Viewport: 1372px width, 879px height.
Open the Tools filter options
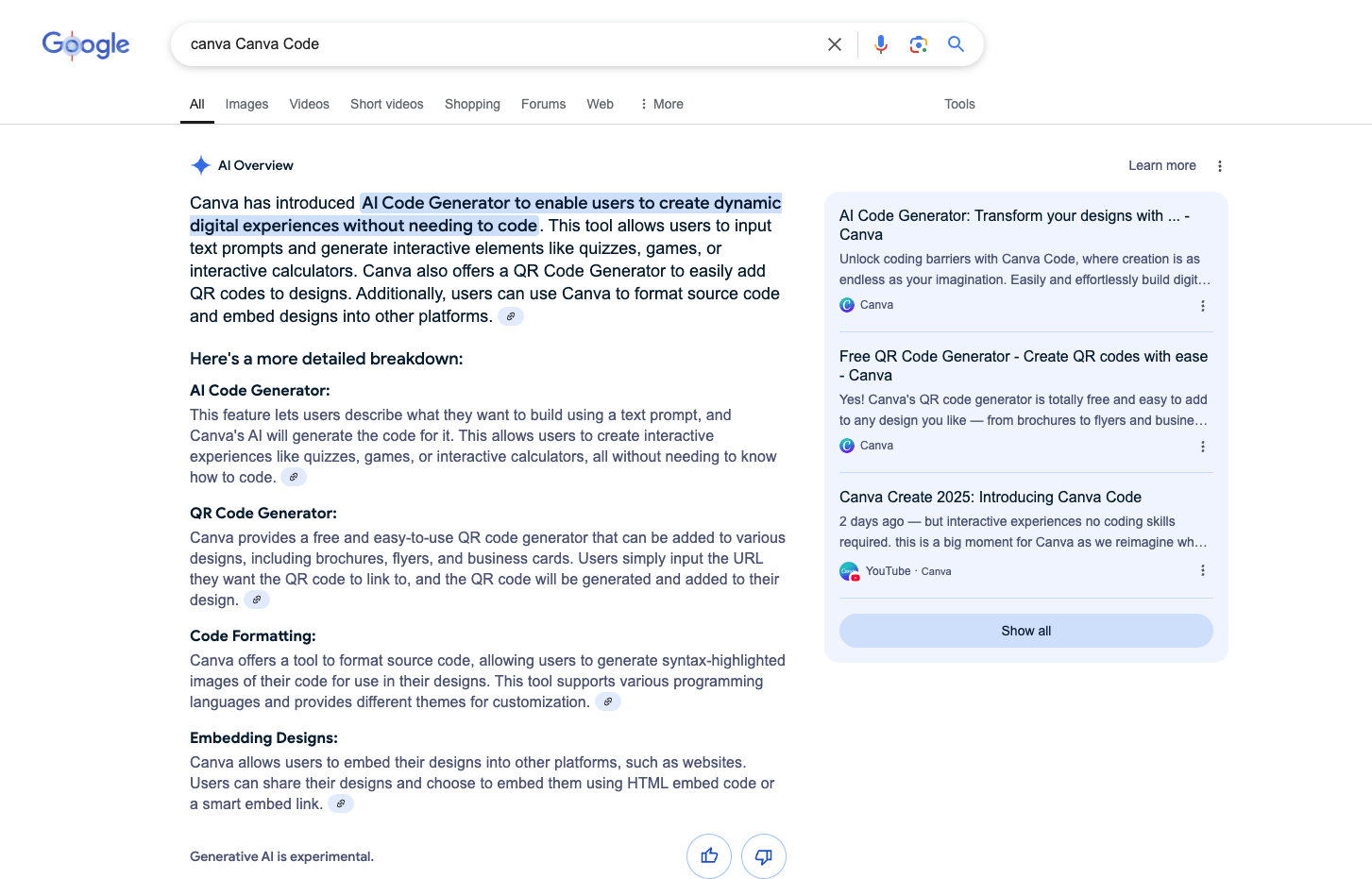point(959,104)
